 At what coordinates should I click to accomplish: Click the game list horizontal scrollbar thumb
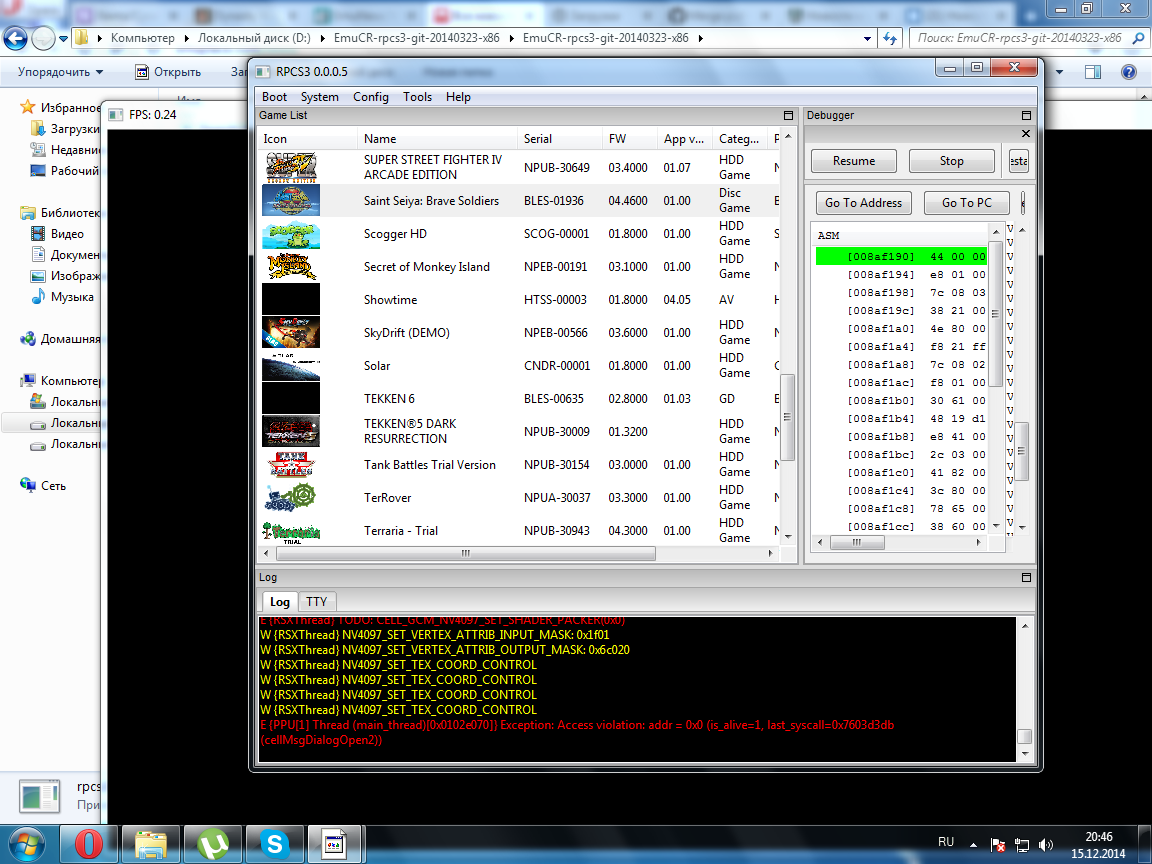(x=464, y=553)
